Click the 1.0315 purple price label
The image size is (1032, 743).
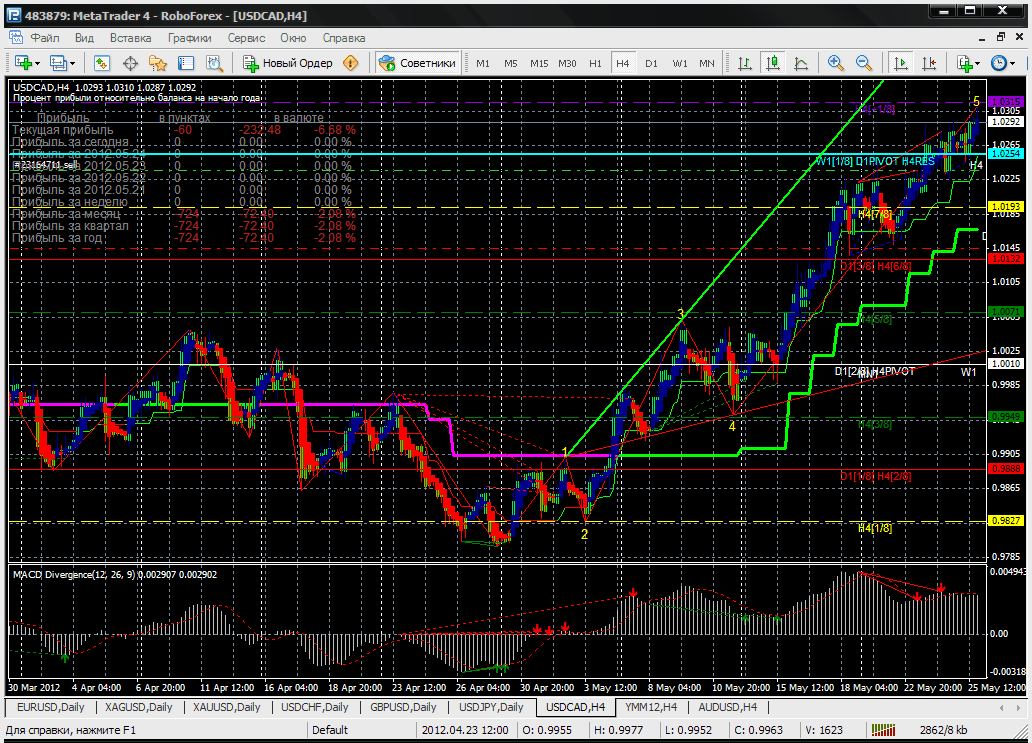point(1006,101)
